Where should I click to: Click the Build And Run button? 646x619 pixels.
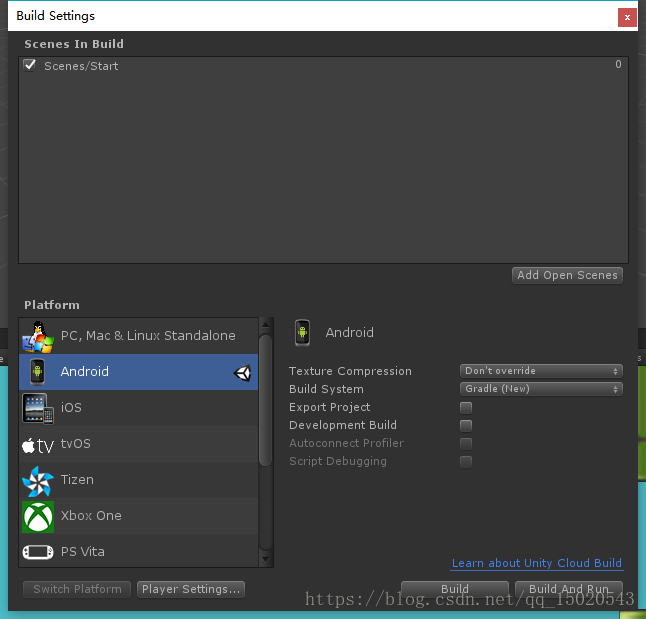tap(569, 589)
